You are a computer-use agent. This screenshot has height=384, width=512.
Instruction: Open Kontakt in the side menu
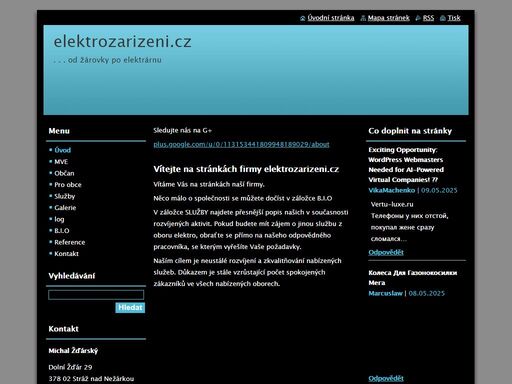point(66,254)
